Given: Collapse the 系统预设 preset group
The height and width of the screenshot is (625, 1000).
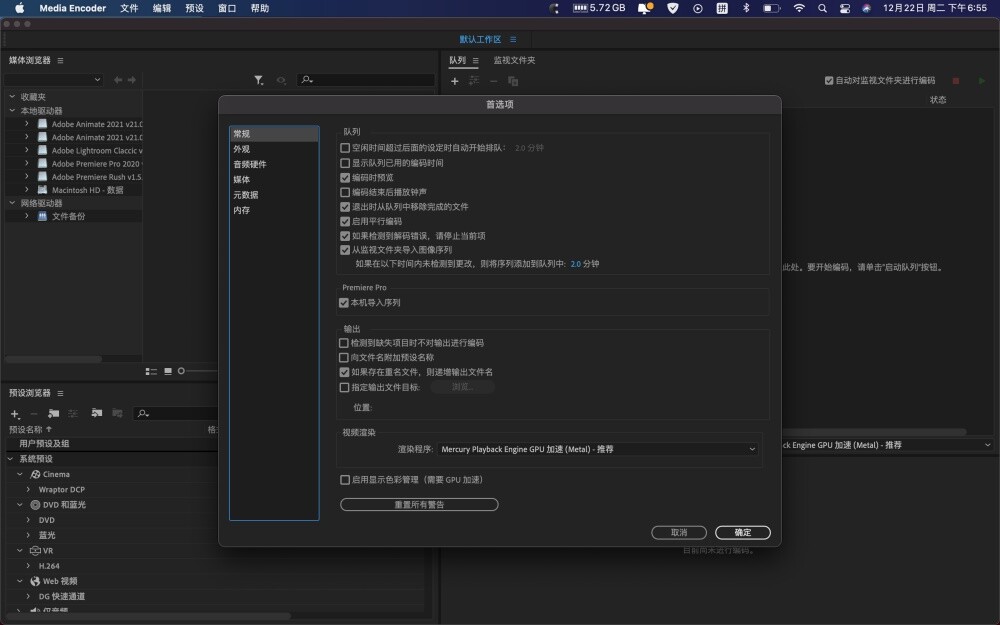Looking at the screenshot, I should (10, 459).
